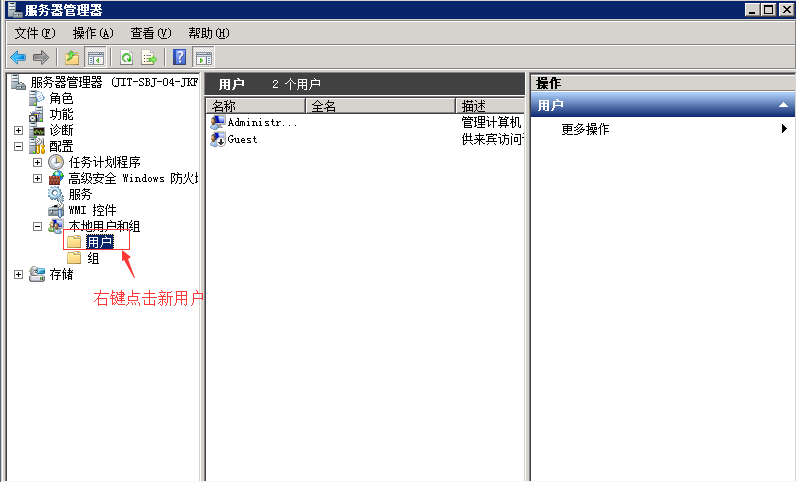Viewport: 796px width, 482px height.
Task: Click the 功能 (Features) tree icon
Action: coord(36,115)
